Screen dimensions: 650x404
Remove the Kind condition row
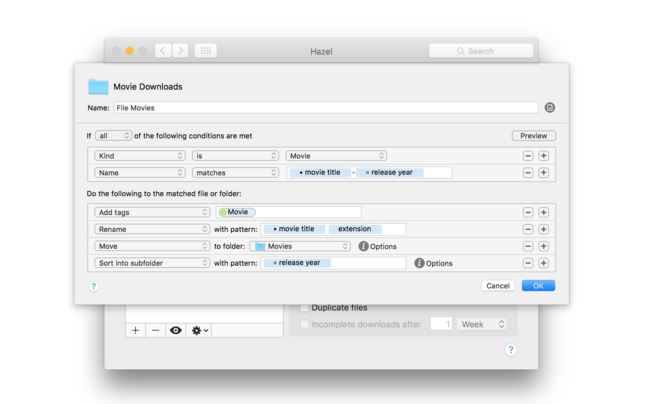coord(528,156)
